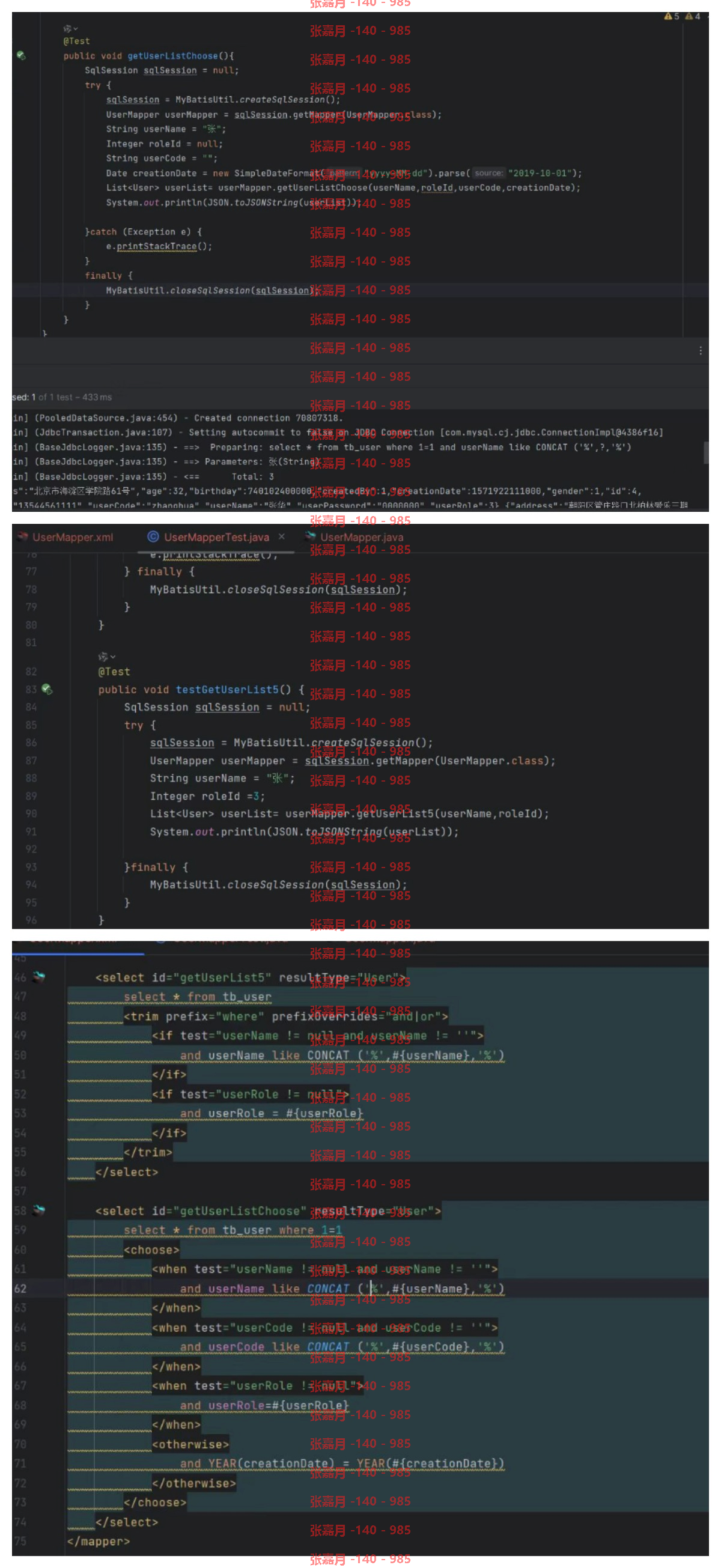Click run gutter icon on line 83
The width and height of the screenshot is (721, 1568).
coord(47,689)
